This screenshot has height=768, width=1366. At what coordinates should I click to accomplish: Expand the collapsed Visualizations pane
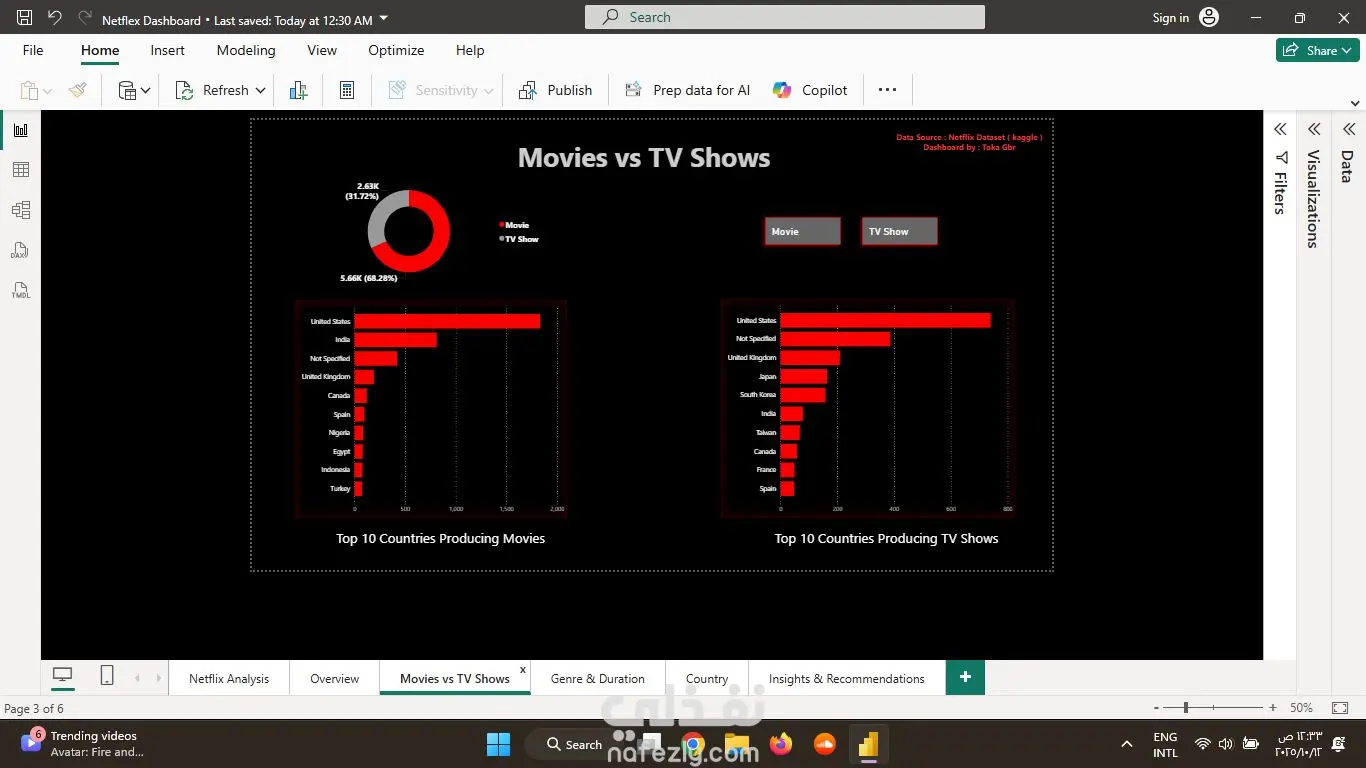pos(1313,128)
